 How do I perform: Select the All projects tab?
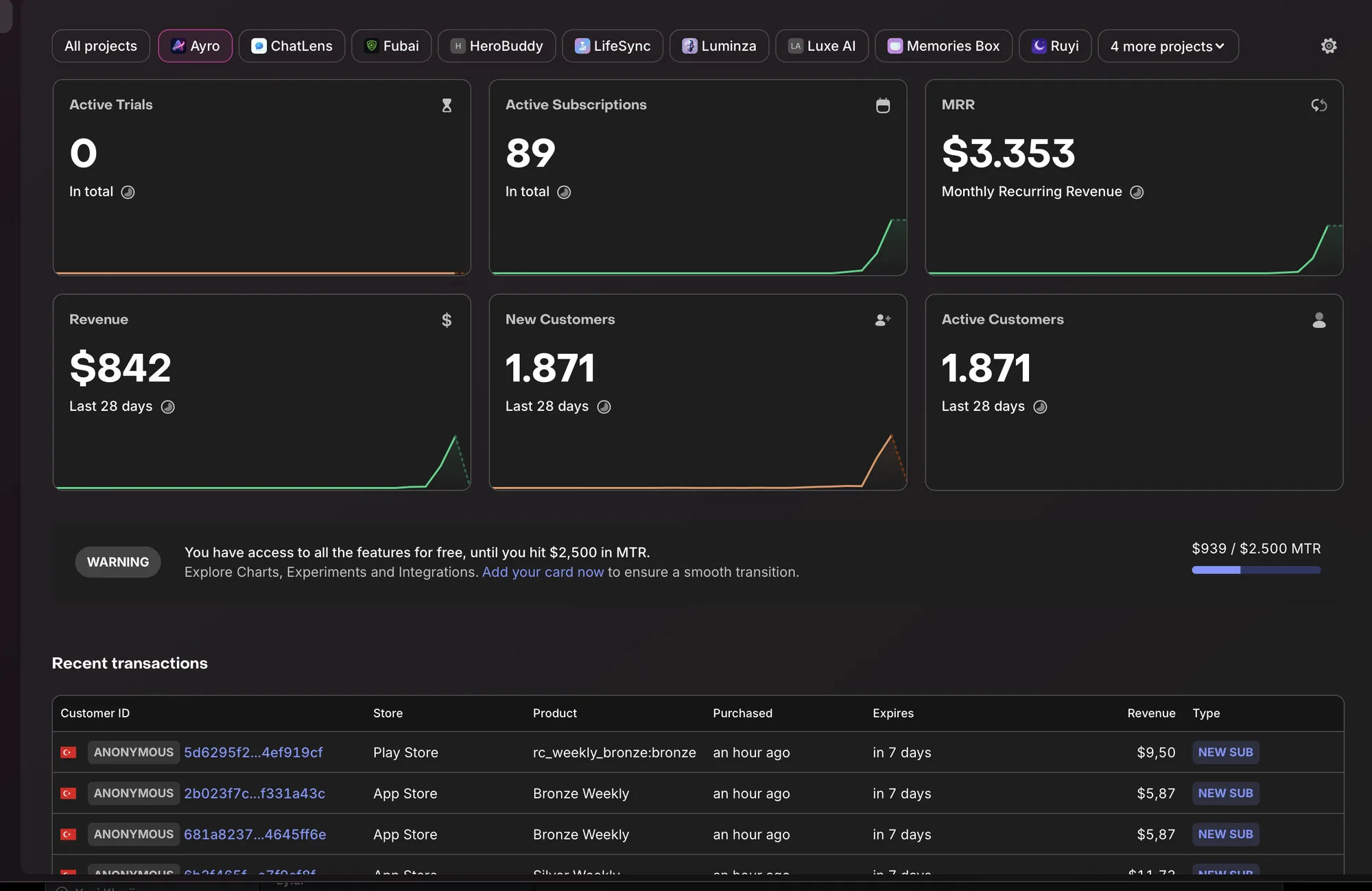pos(101,46)
